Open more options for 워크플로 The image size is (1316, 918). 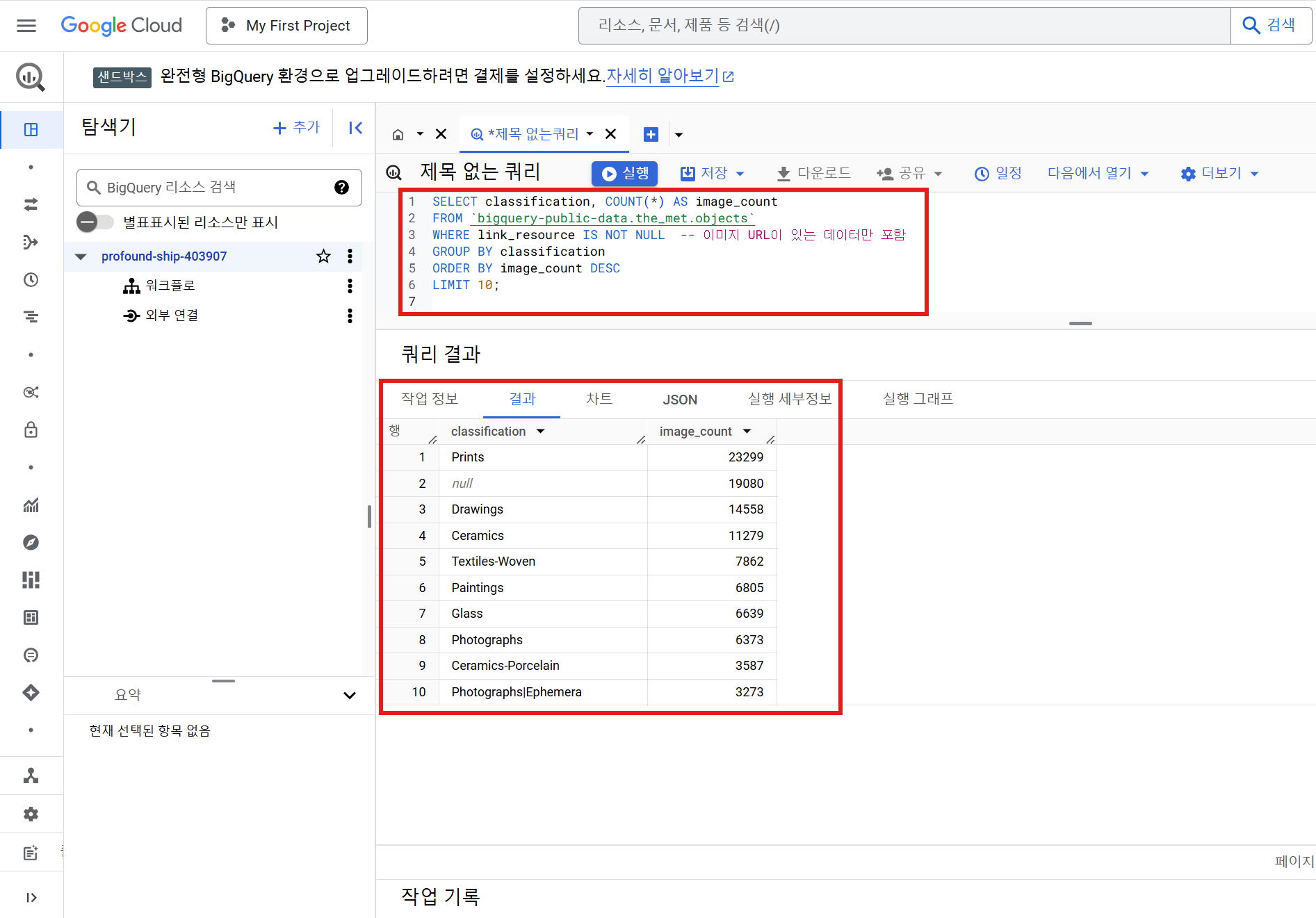click(x=350, y=286)
